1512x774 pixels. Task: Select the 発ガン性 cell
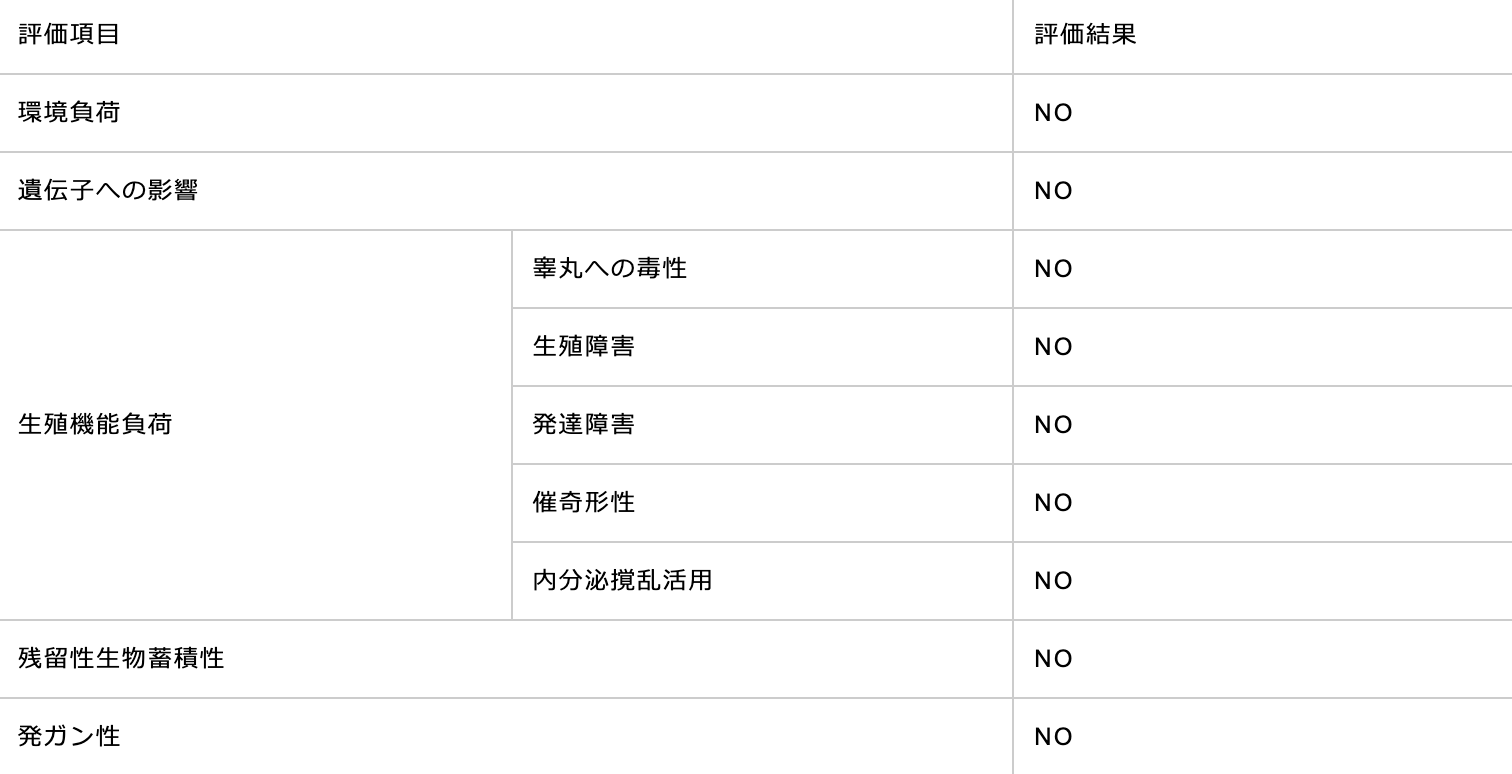click(x=506, y=737)
